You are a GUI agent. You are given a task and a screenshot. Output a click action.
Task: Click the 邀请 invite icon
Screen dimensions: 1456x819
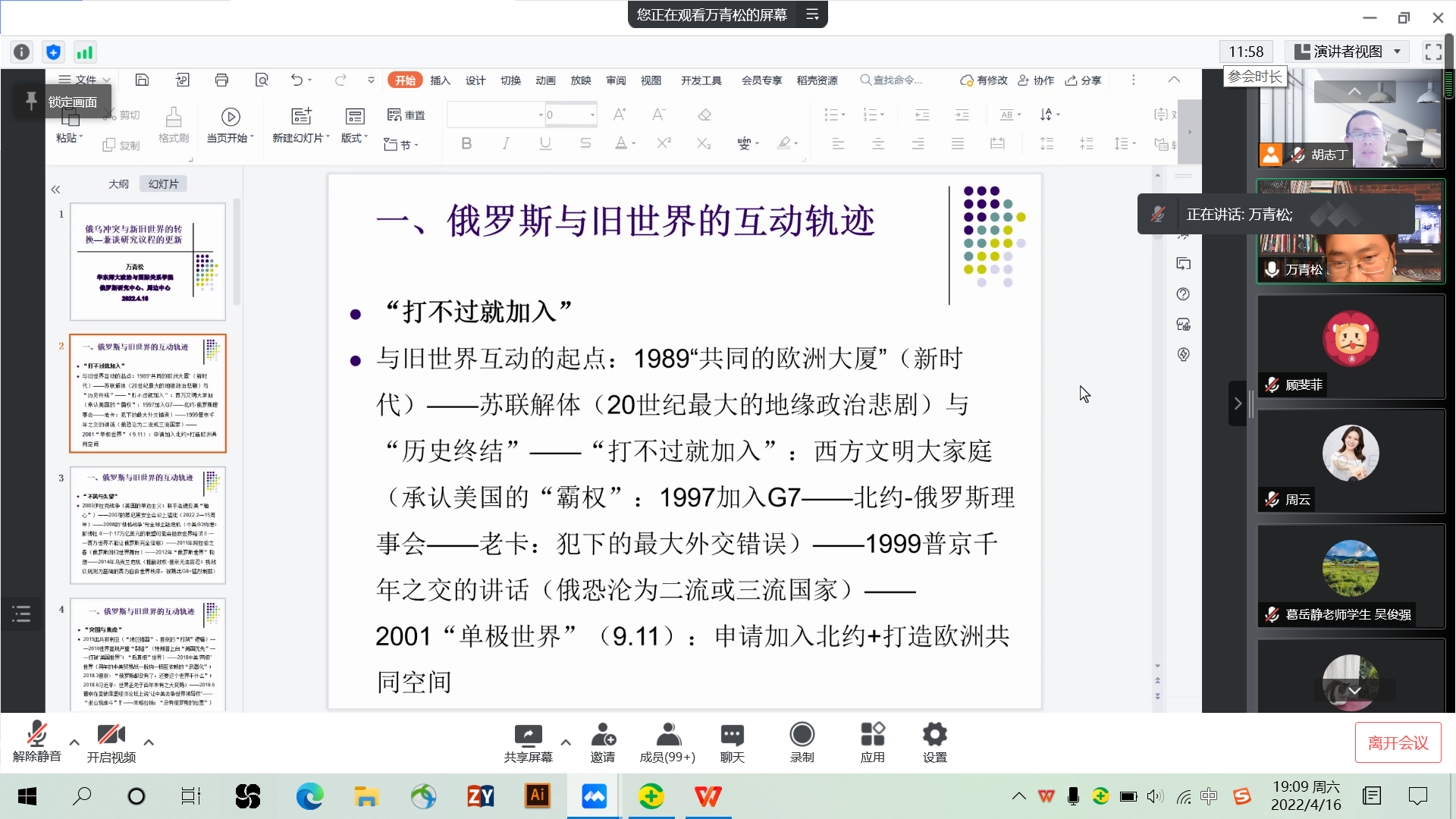[603, 735]
